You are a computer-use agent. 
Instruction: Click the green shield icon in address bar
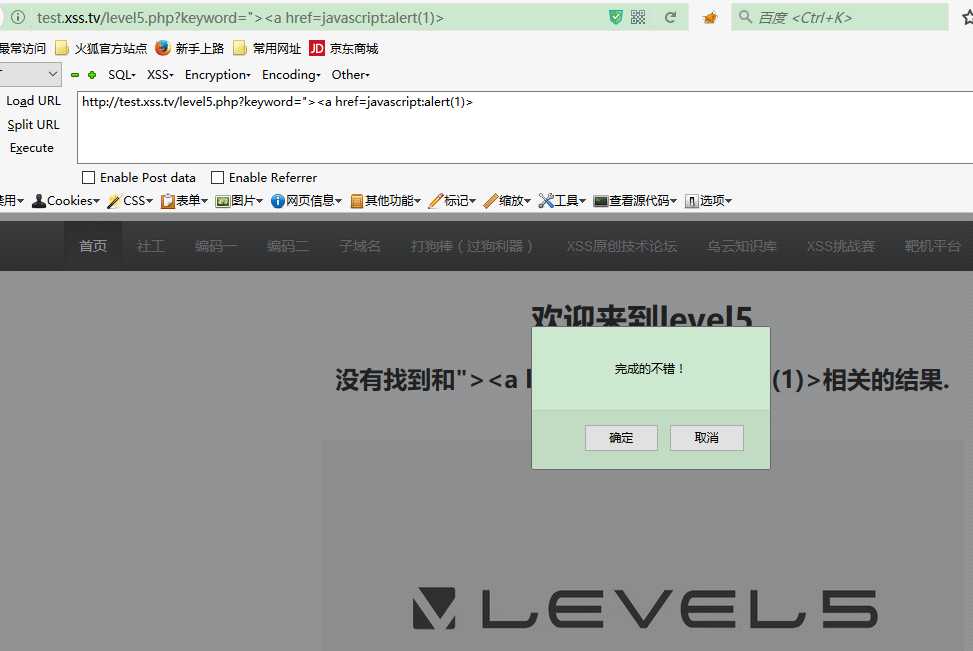pos(616,17)
